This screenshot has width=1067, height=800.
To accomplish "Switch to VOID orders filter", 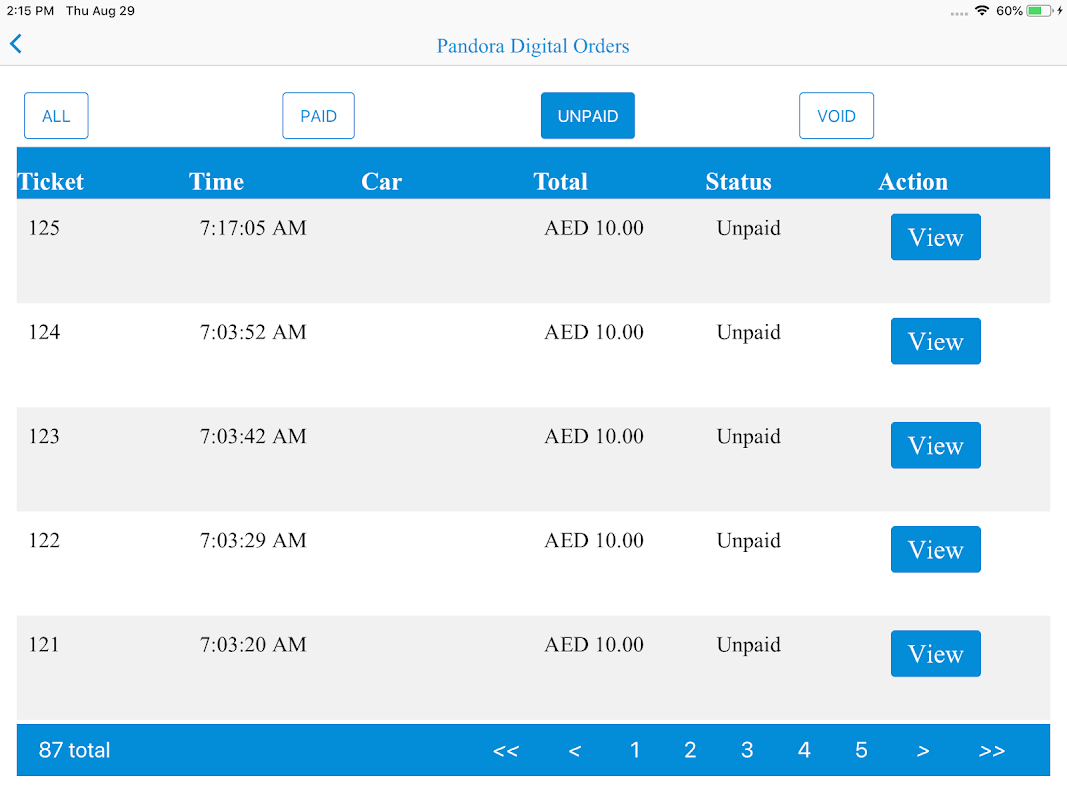I will [836, 116].
